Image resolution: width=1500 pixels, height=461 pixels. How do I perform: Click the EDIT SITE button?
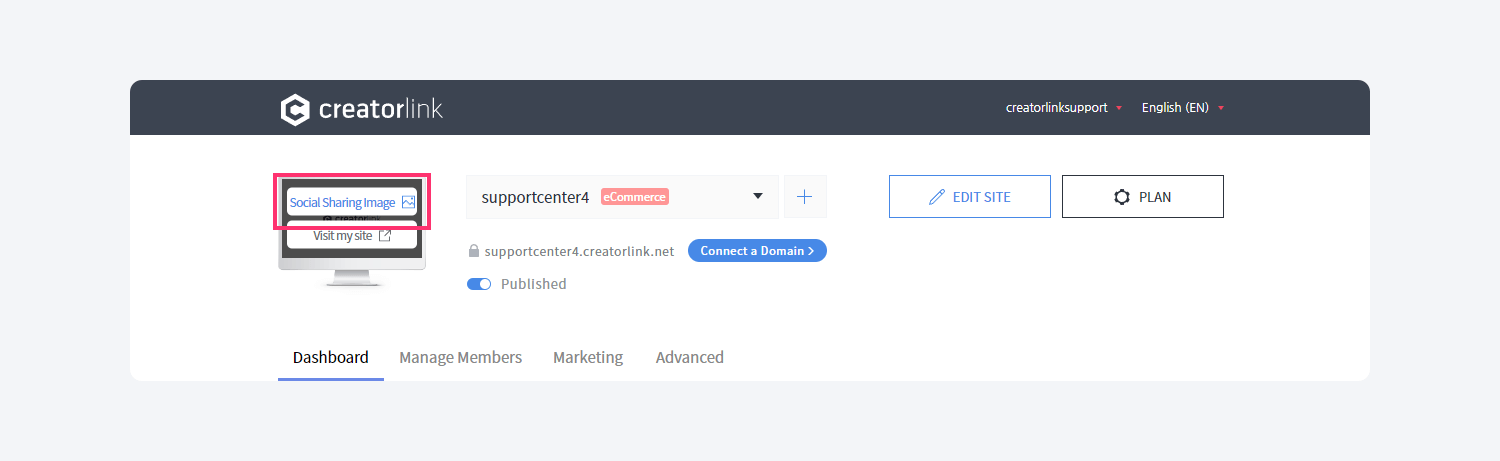tap(970, 197)
